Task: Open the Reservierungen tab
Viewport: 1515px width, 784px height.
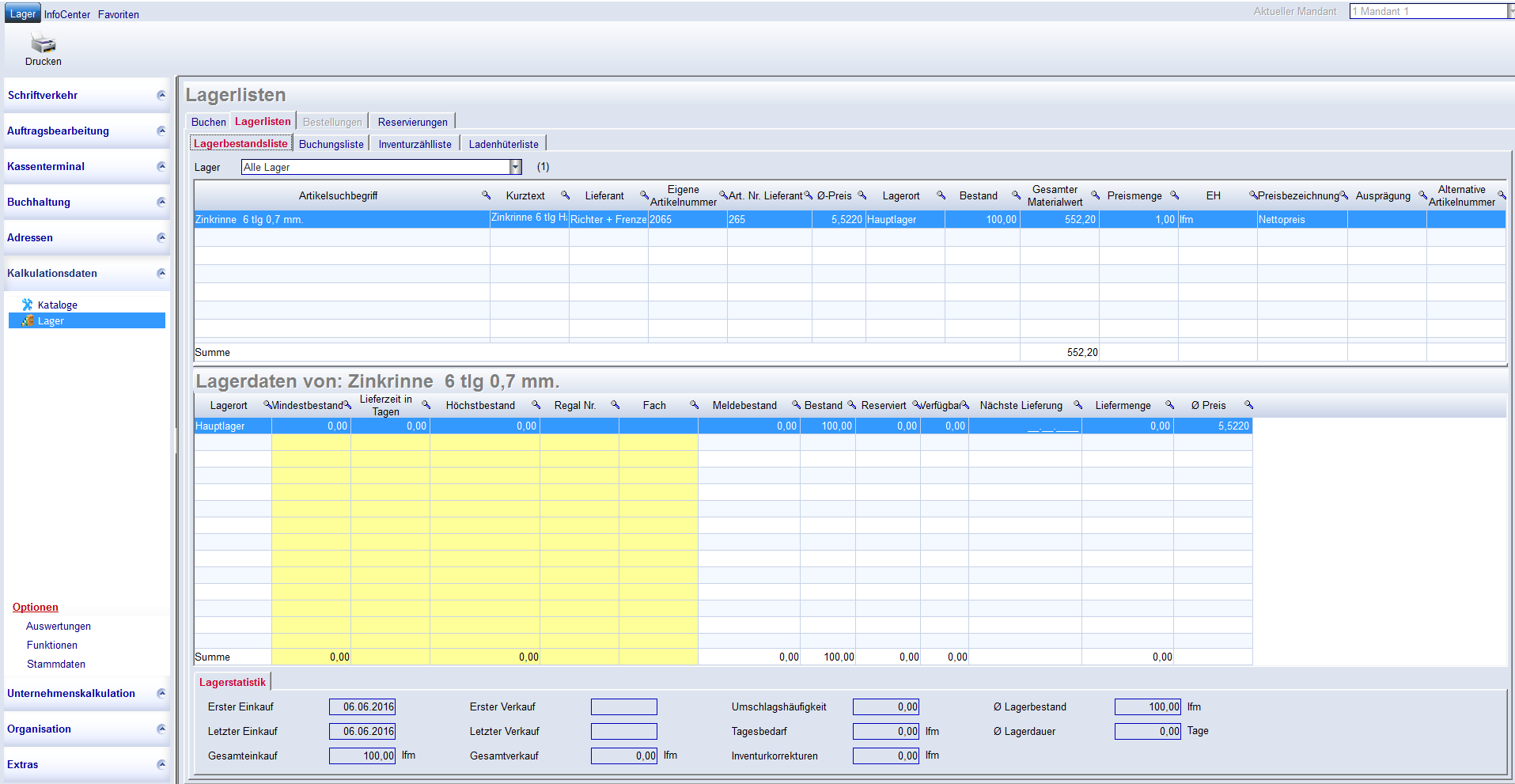Action: (x=412, y=122)
